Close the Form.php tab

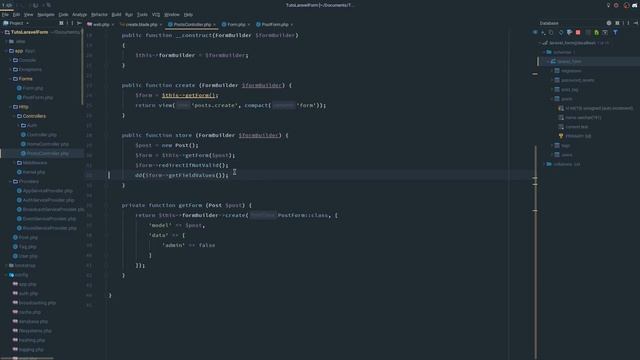249,24
